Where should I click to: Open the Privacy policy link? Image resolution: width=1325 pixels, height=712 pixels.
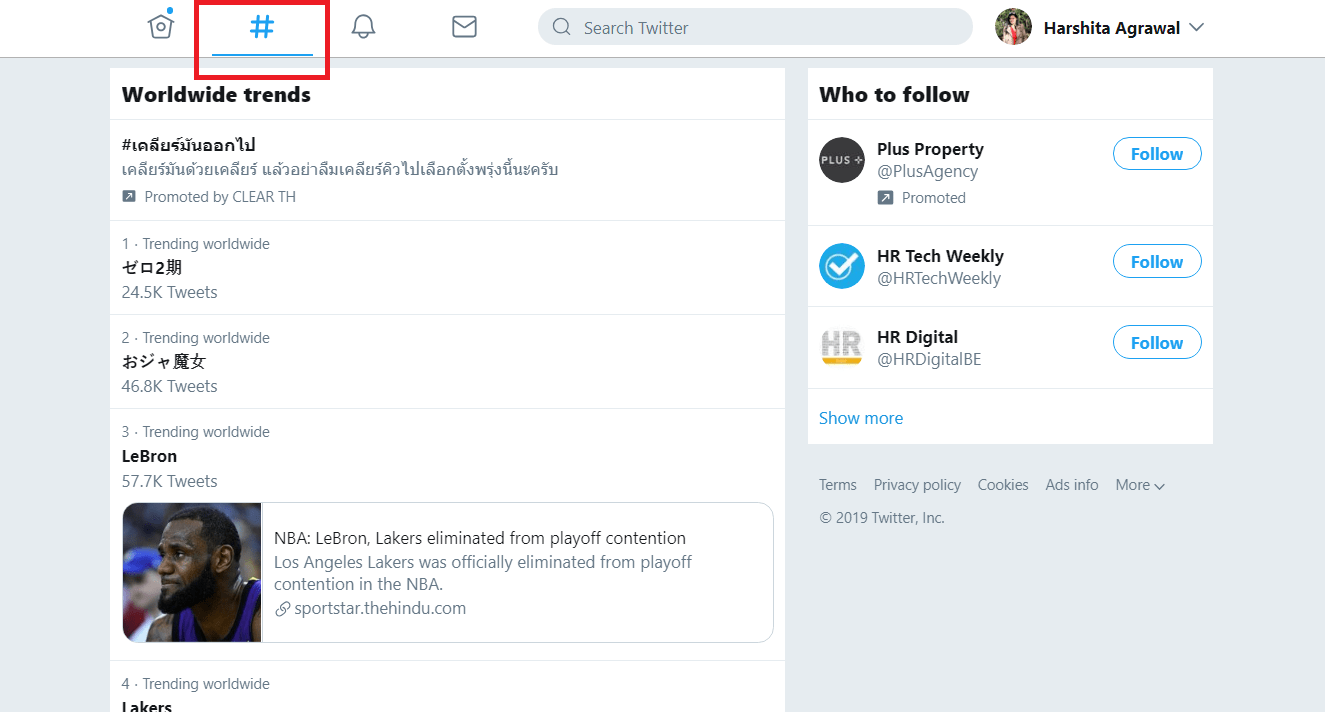(916, 484)
